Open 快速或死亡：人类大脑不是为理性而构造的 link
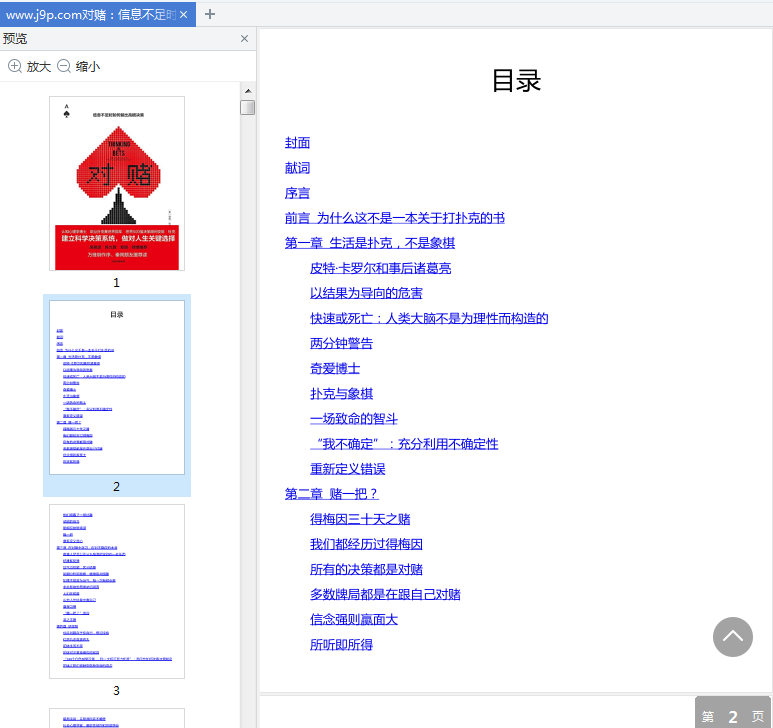This screenshot has height=728, width=773. point(429,319)
